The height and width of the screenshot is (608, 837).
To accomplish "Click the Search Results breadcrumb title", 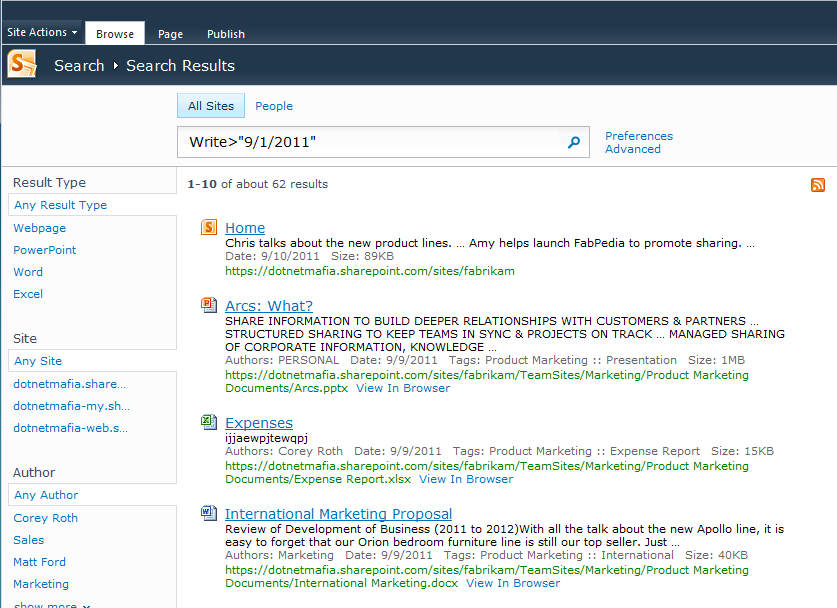I will pyautogui.click(x=180, y=66).
